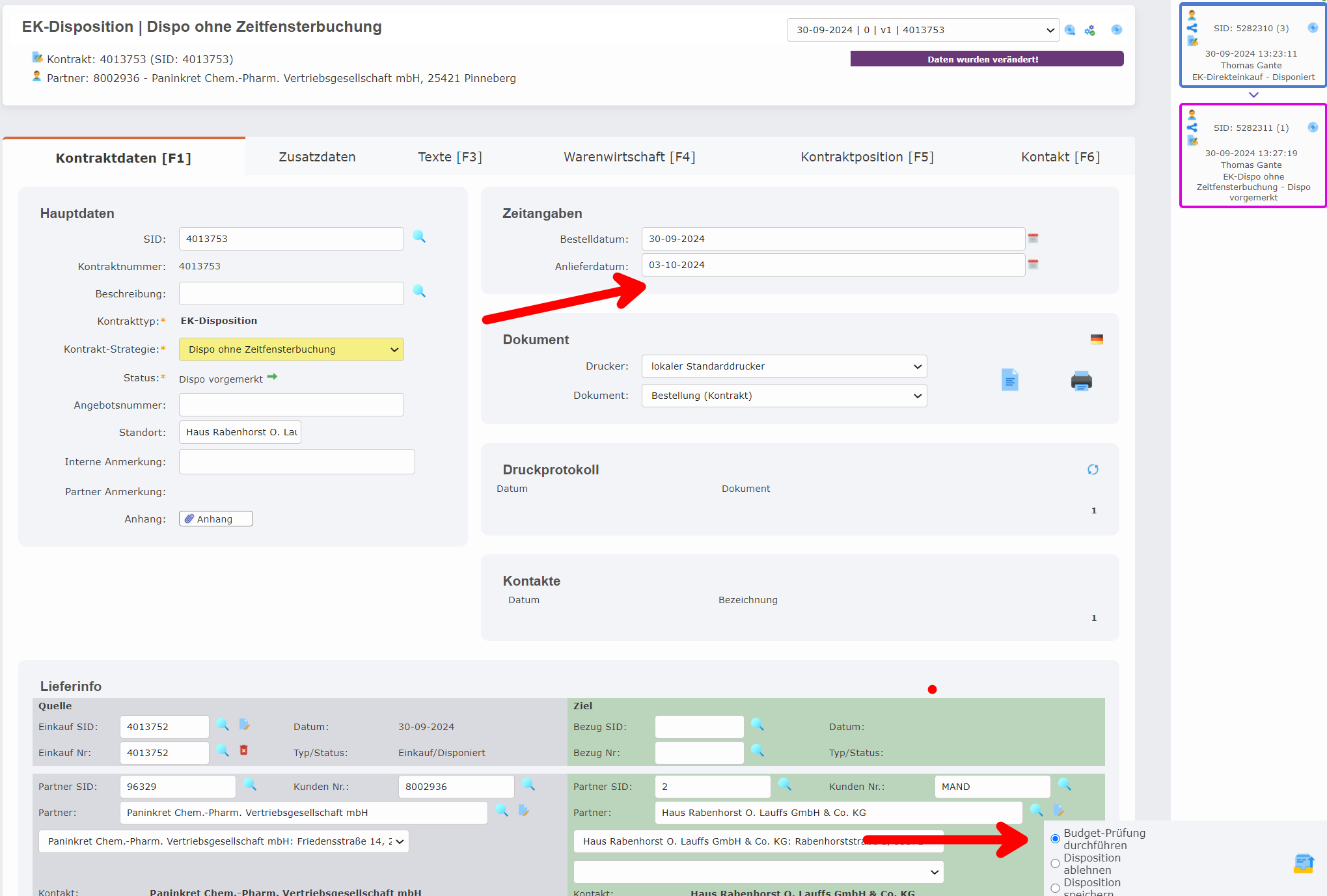Click German flag language icon
This screenshot has height=896, width=1327.
pos(1097,339)
